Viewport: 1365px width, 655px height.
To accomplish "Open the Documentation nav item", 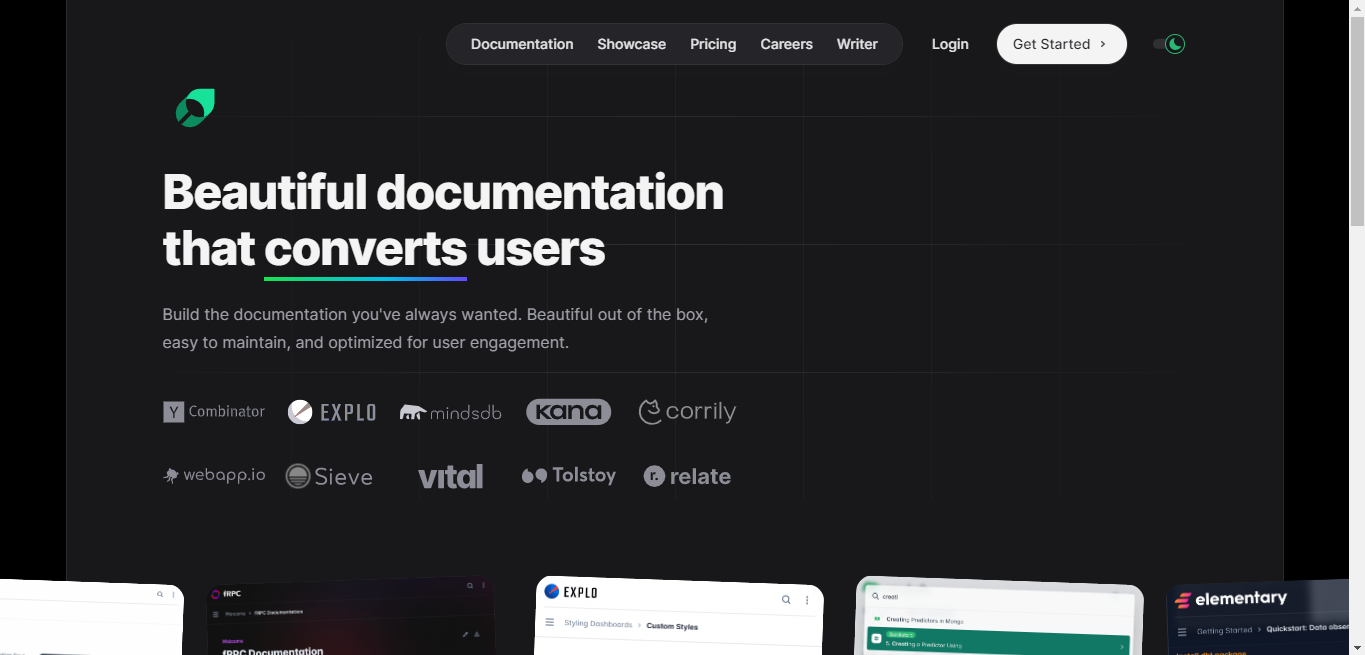I will [x=522, y=44].
